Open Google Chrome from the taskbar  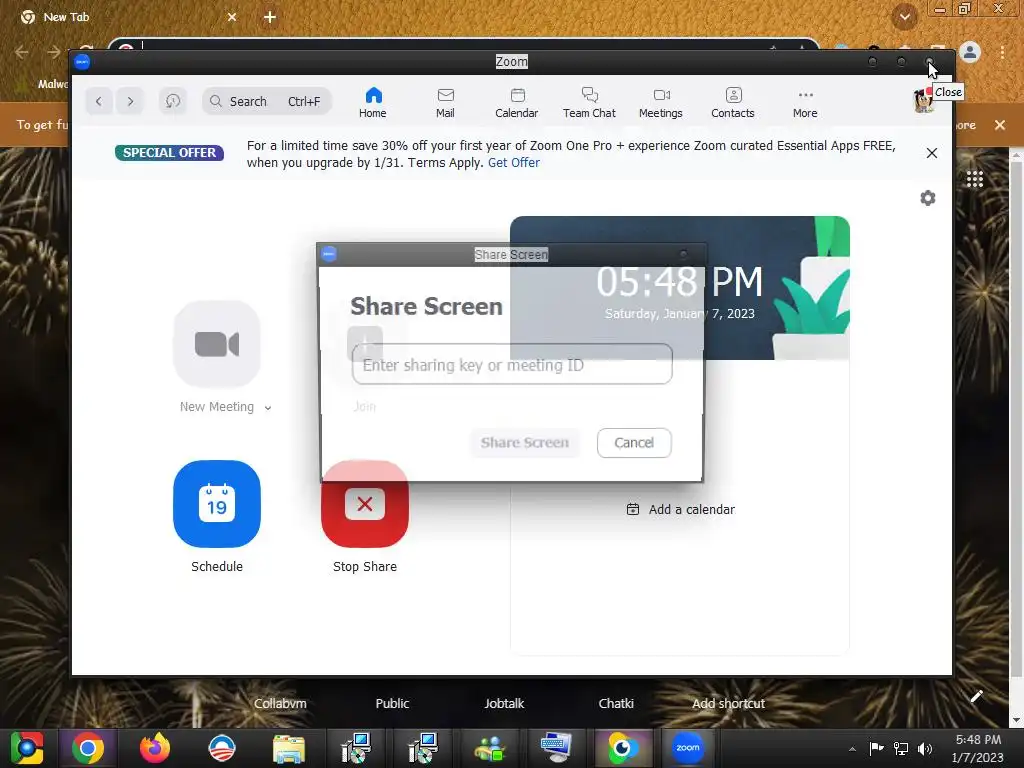(x=88, y=748)
